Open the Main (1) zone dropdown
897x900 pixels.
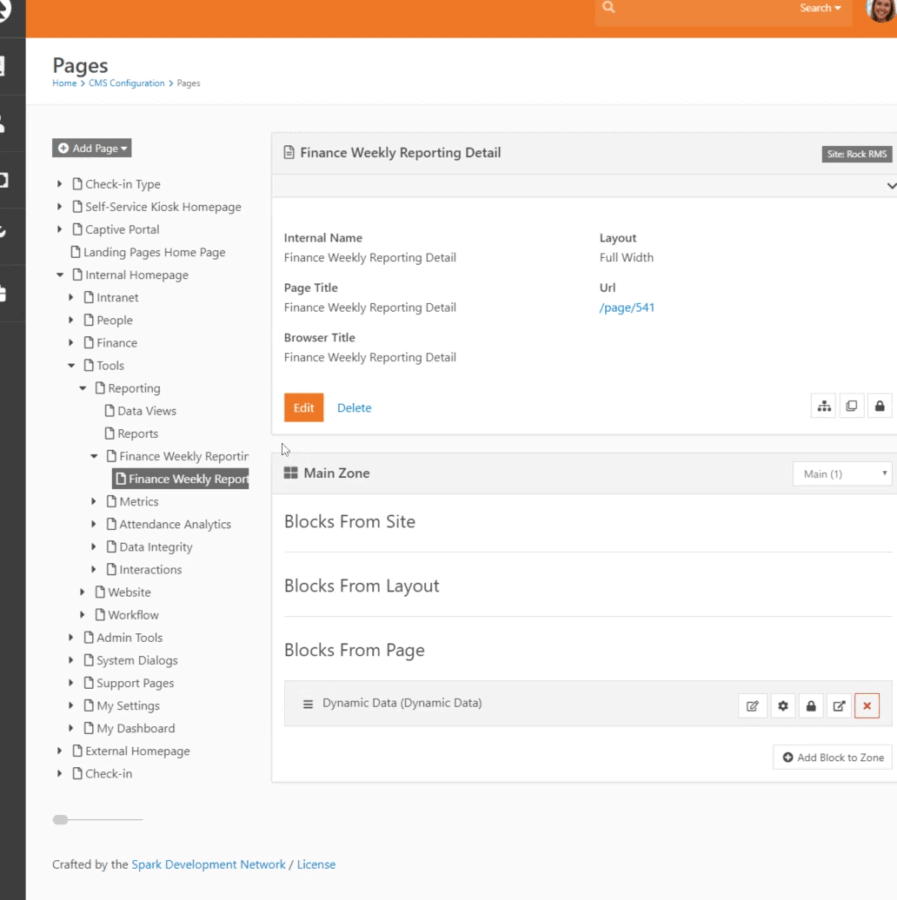click(x=842, y=474)
